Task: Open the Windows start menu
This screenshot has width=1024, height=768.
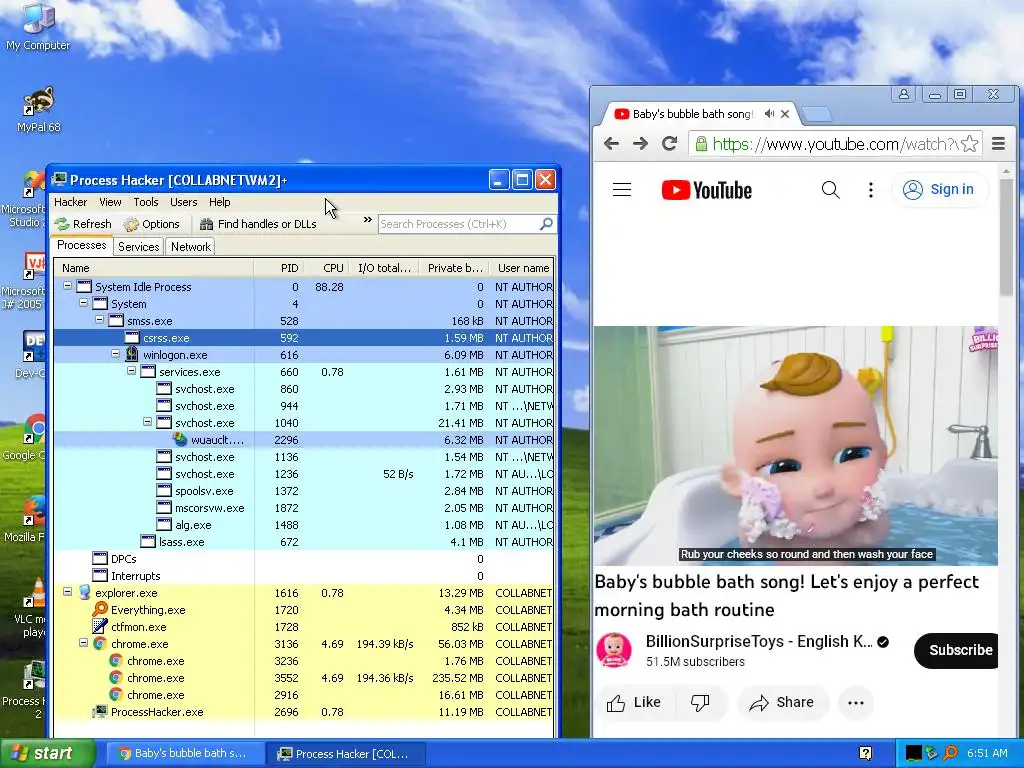Action: tap(47, 753)
